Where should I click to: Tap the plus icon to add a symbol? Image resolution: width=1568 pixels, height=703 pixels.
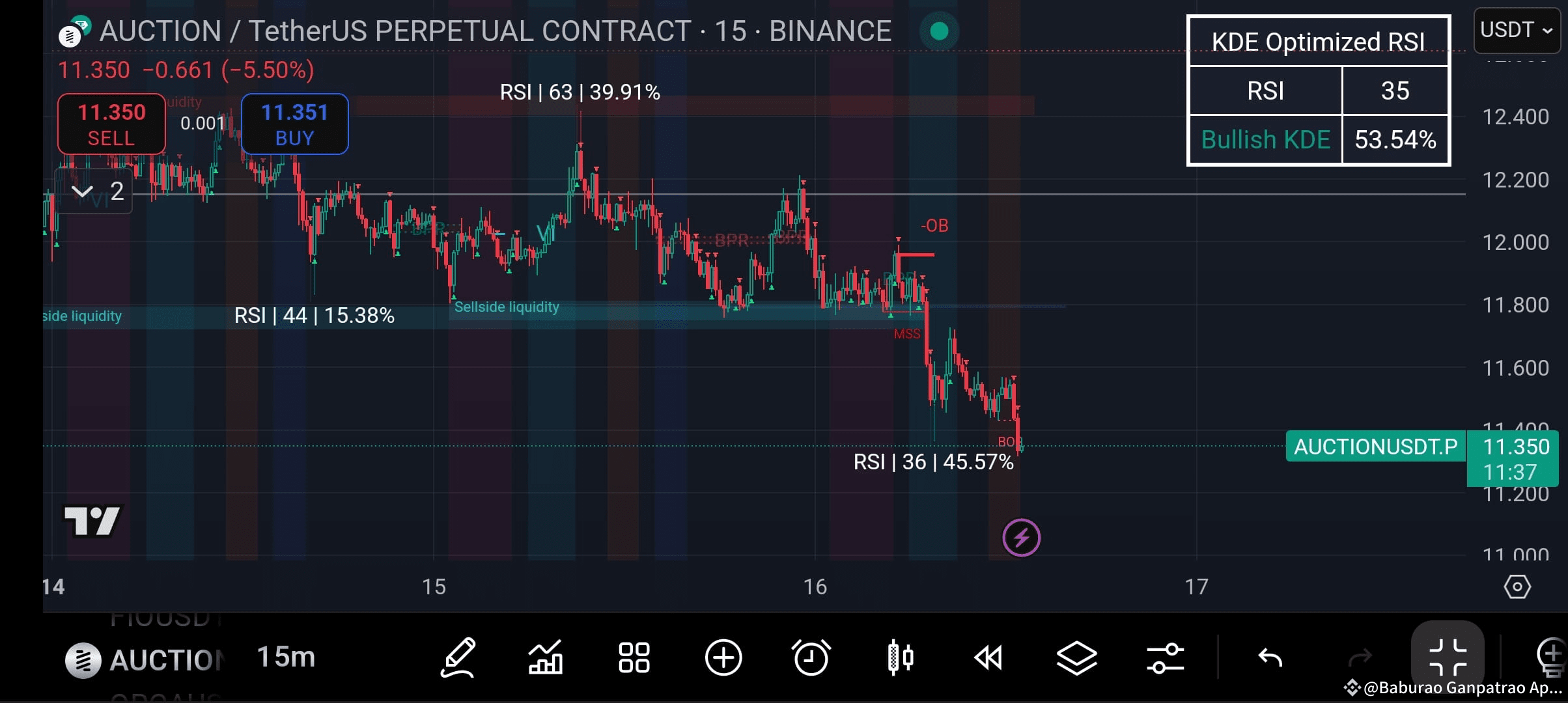click(x=724, y=657)
